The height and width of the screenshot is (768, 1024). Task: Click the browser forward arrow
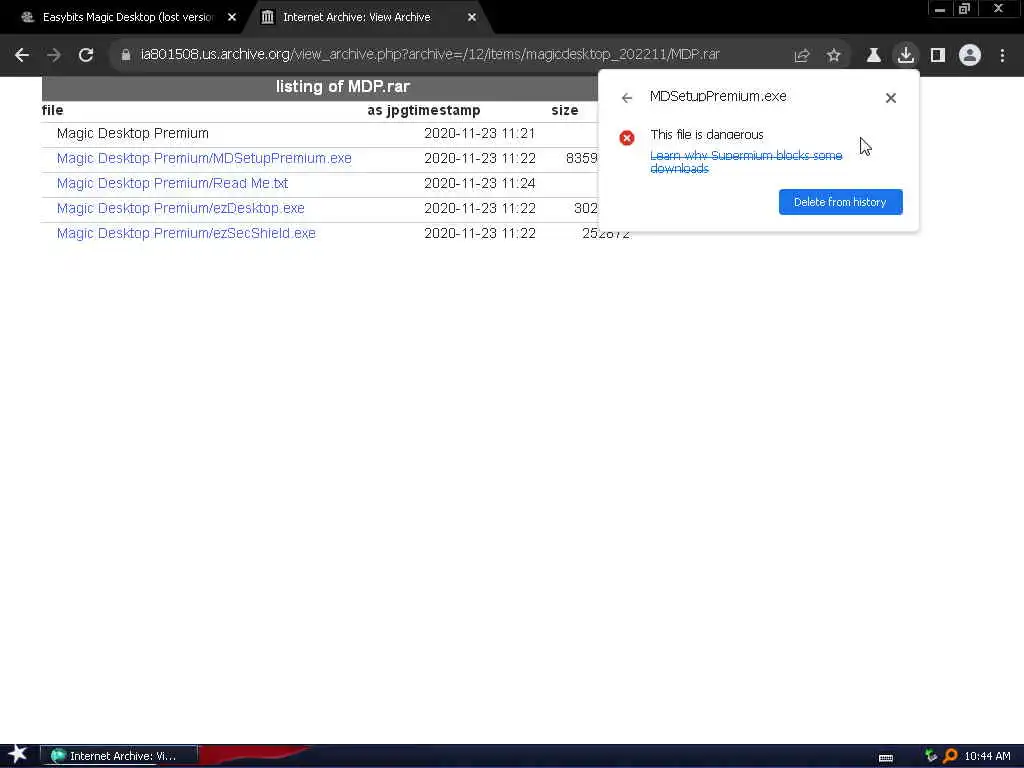tap(54, 55)
